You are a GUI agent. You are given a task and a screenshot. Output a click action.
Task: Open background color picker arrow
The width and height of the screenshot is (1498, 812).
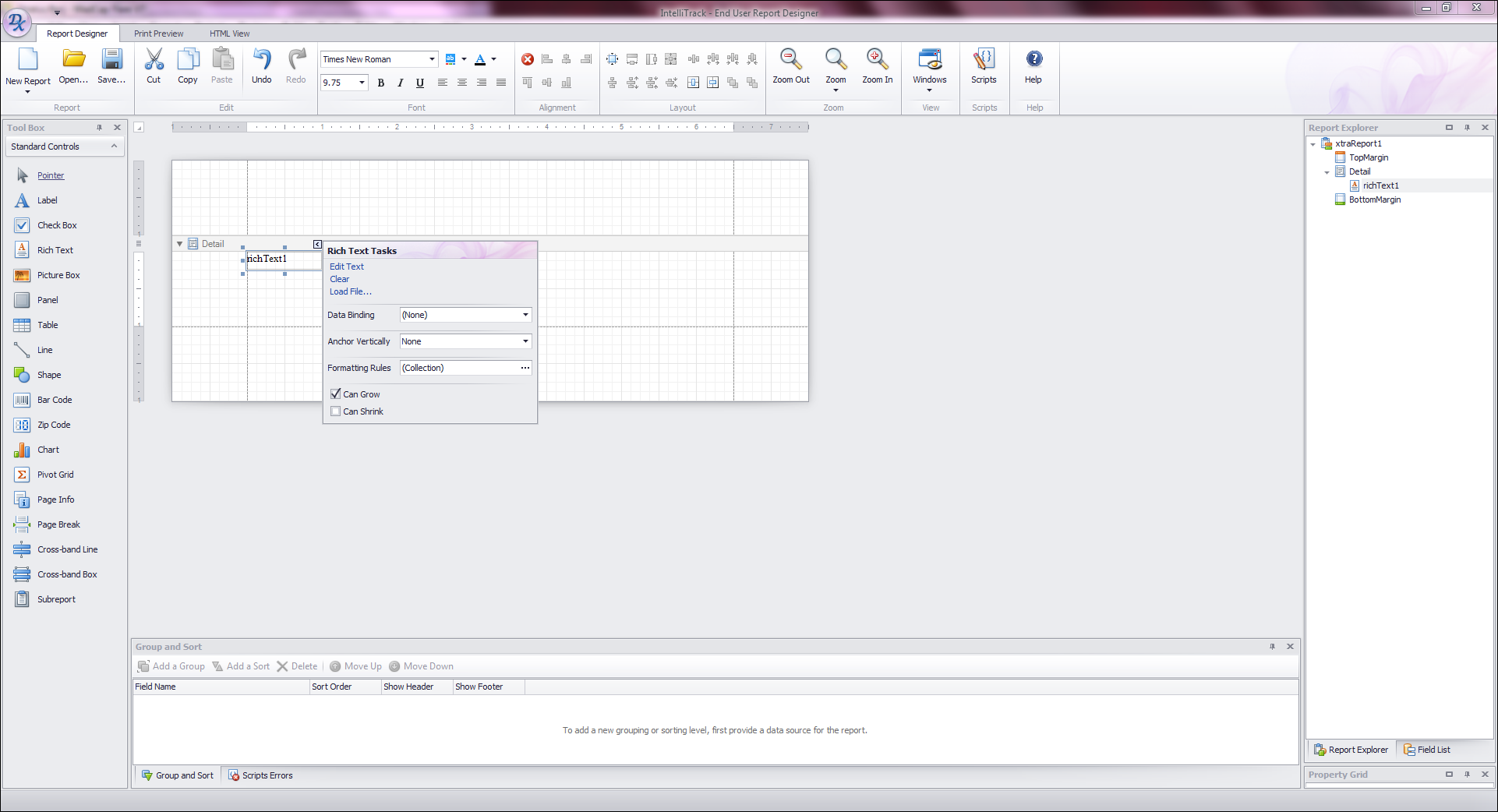point(464,59)
